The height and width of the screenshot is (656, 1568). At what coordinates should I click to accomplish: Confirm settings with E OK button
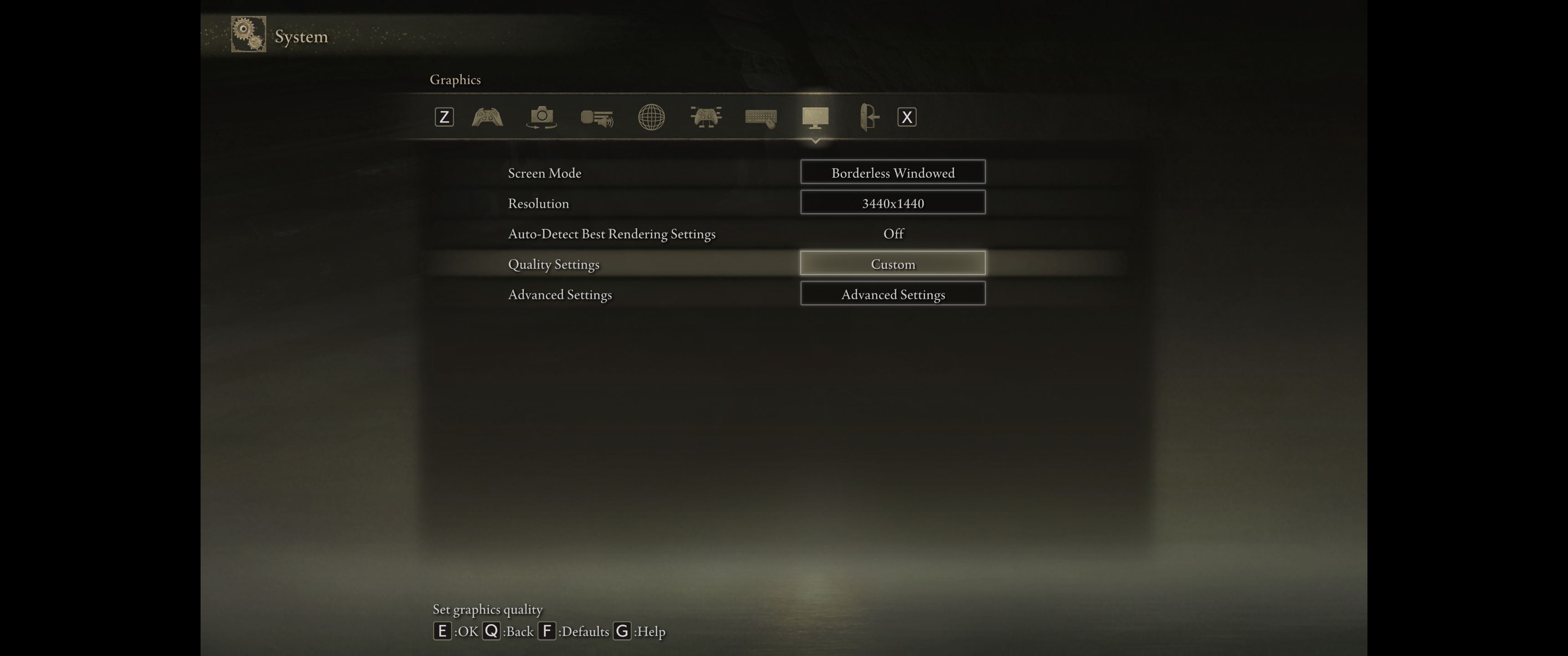coord(442,631)
